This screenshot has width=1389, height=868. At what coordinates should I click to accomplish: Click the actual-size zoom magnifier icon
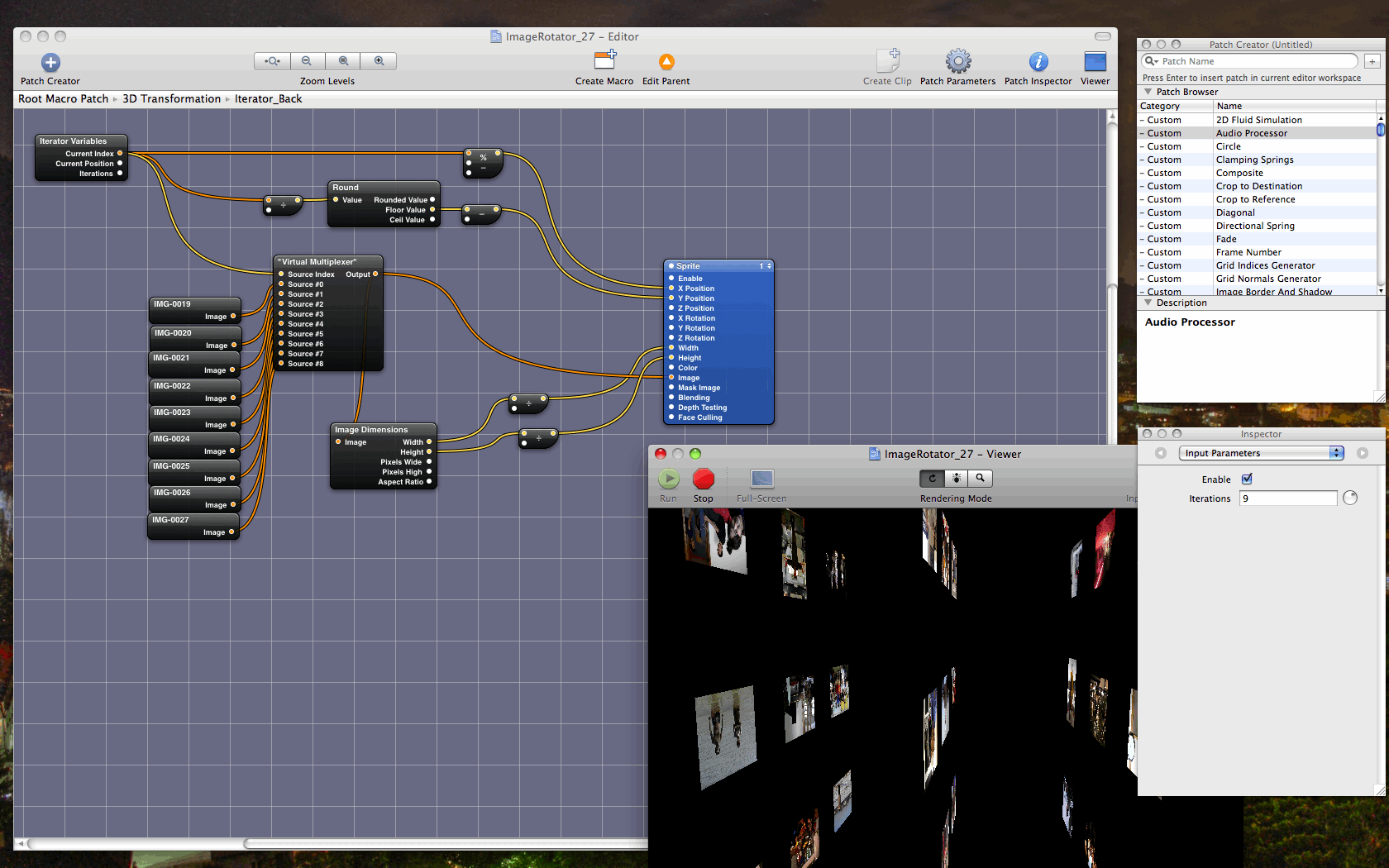coord(343,61)
